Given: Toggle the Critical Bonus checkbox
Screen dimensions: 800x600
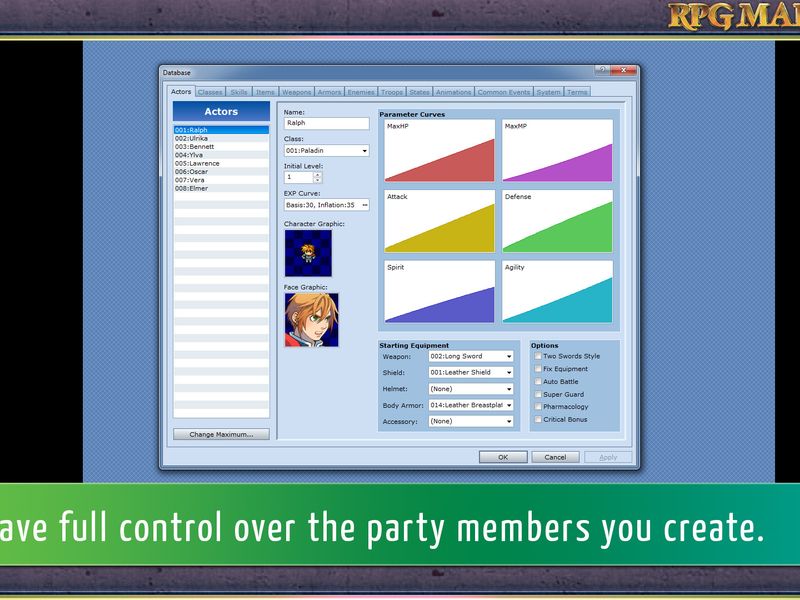Looking at the screenshot, I should coord(538,419).
